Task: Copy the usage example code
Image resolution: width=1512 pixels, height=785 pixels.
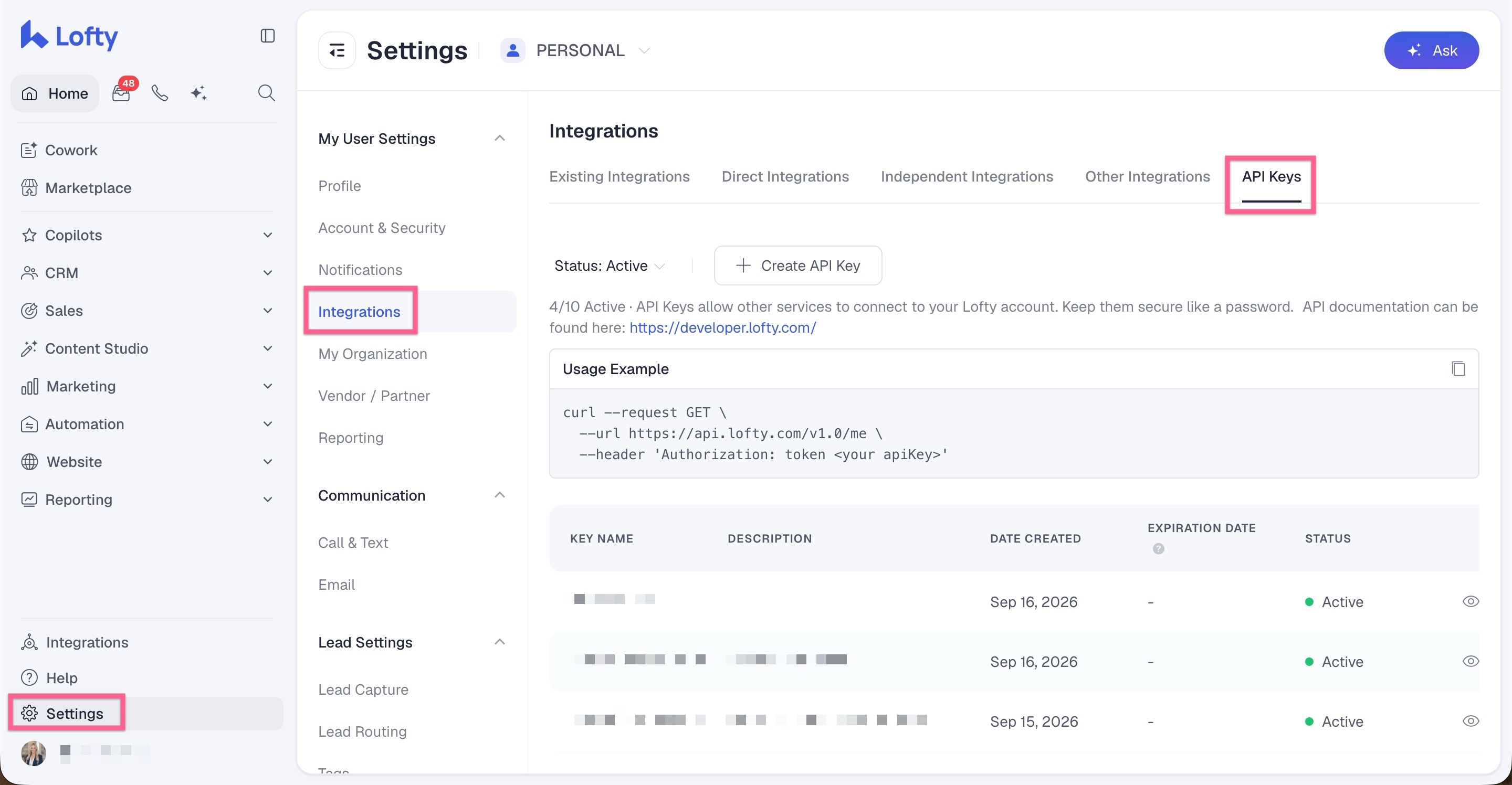Action: pos(1458,368)
